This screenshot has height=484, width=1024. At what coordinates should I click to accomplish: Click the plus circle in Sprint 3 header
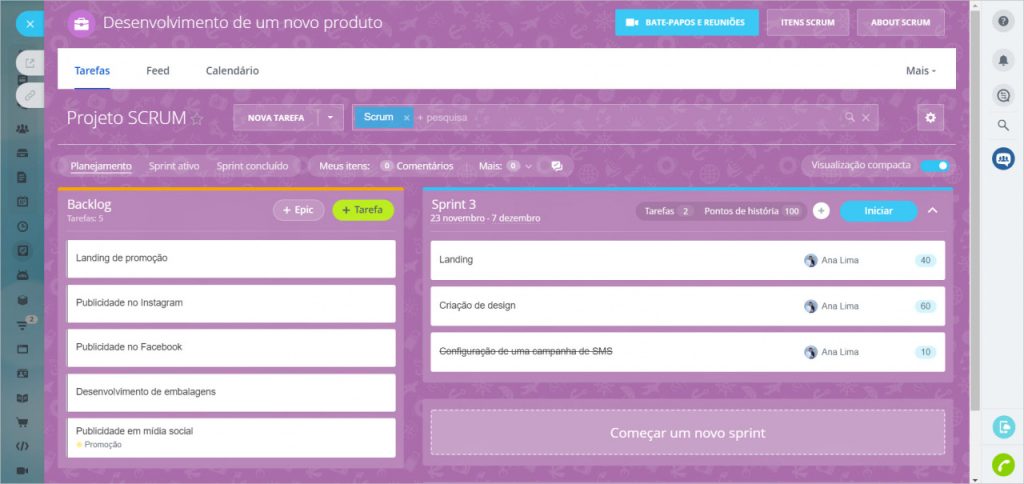coord(821,211)
